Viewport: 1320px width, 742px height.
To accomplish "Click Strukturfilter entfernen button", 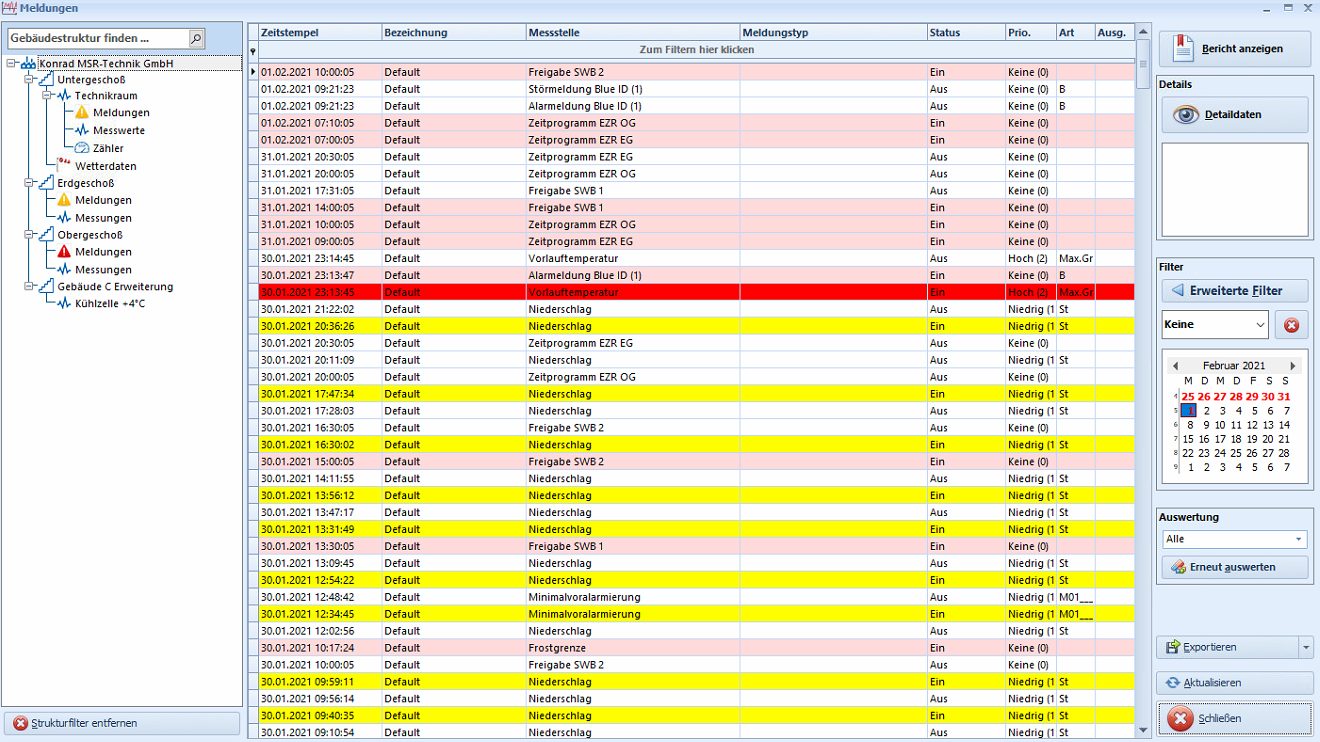I will click(121, 723).
